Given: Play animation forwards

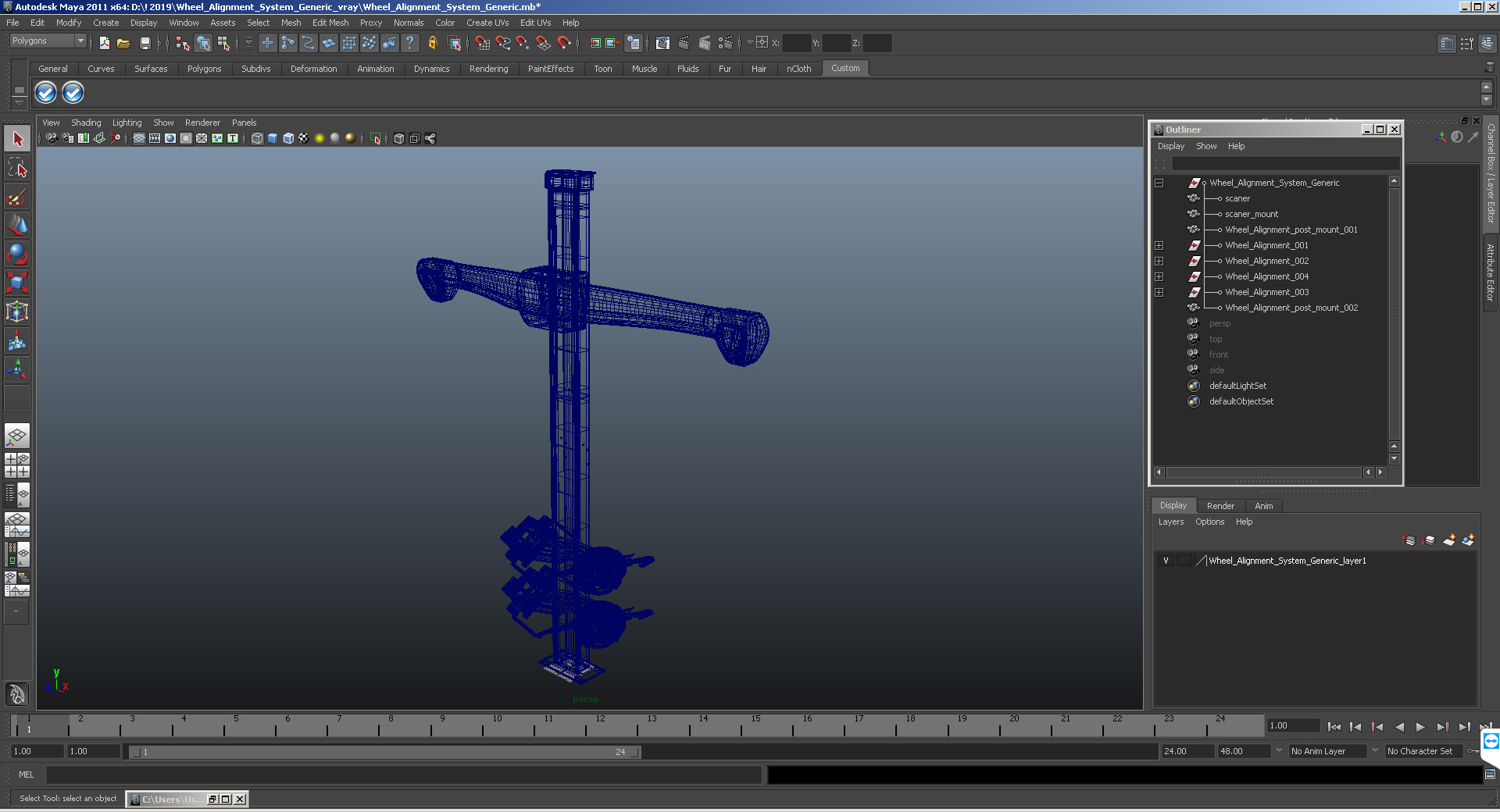Looking at the screenshot, I should pos(1420,727).
